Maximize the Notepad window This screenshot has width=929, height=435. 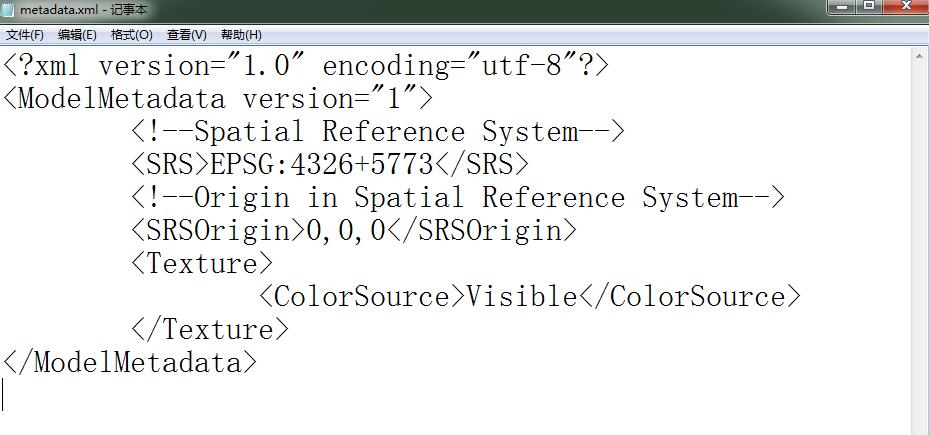[x=869, y=7]
